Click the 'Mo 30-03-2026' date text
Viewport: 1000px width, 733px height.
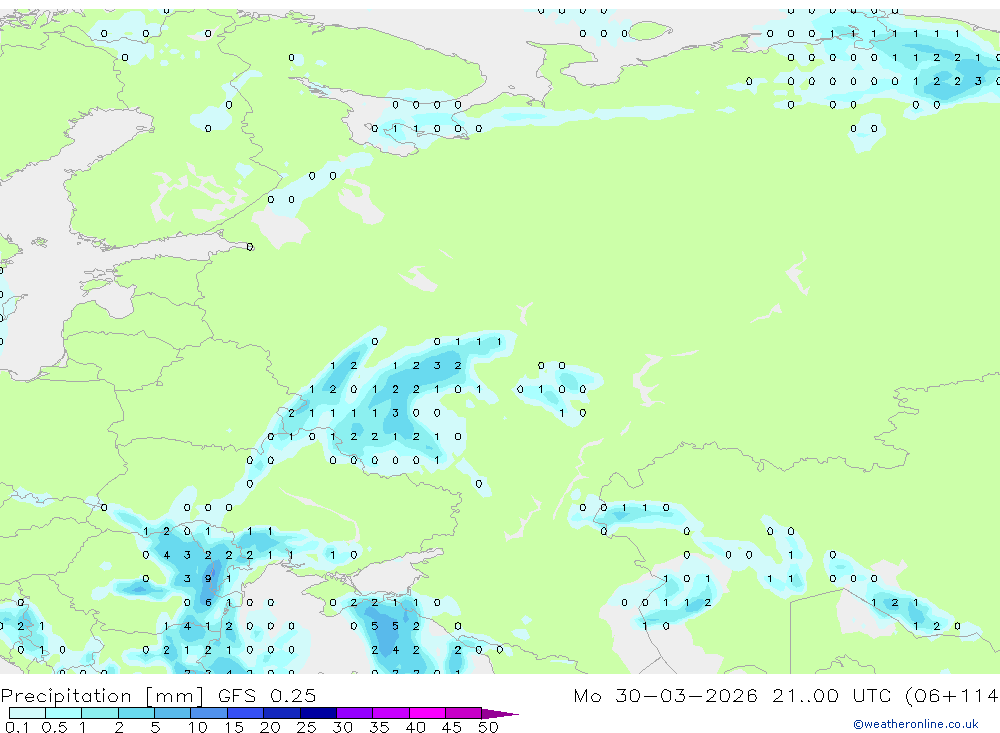(666, 695)
